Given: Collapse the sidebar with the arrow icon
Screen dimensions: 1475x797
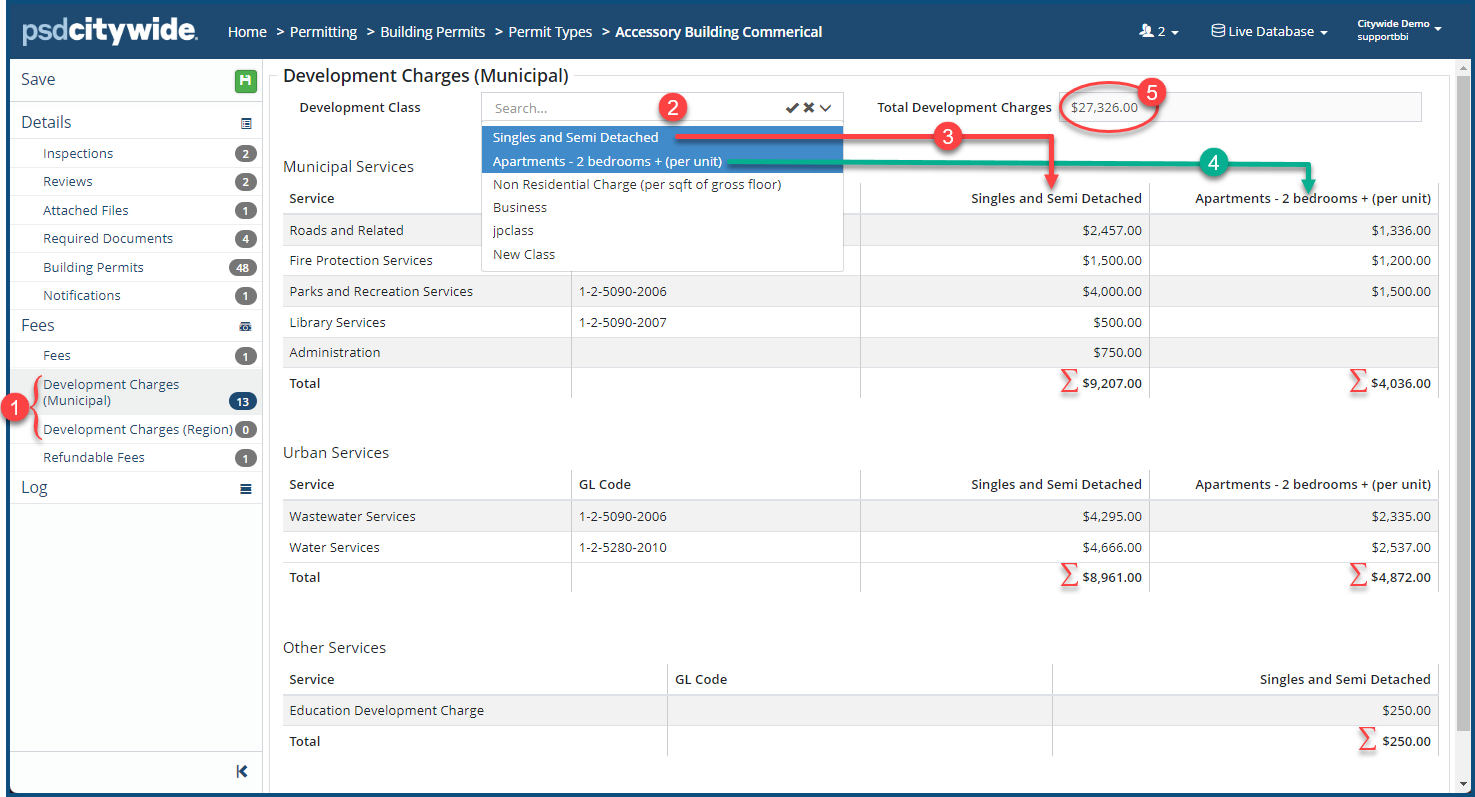Looking at the screenshot, I should point(242,771).
